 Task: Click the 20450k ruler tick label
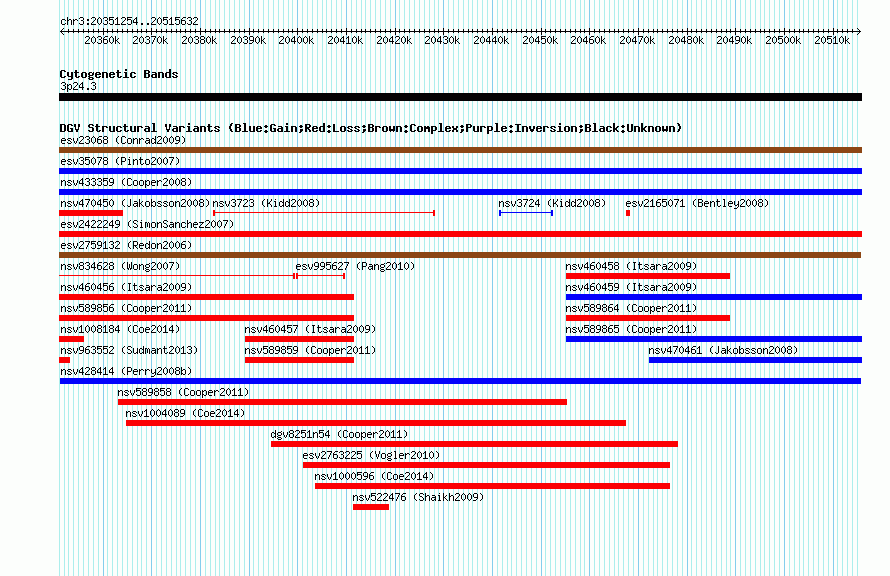(x=540, y=40)
